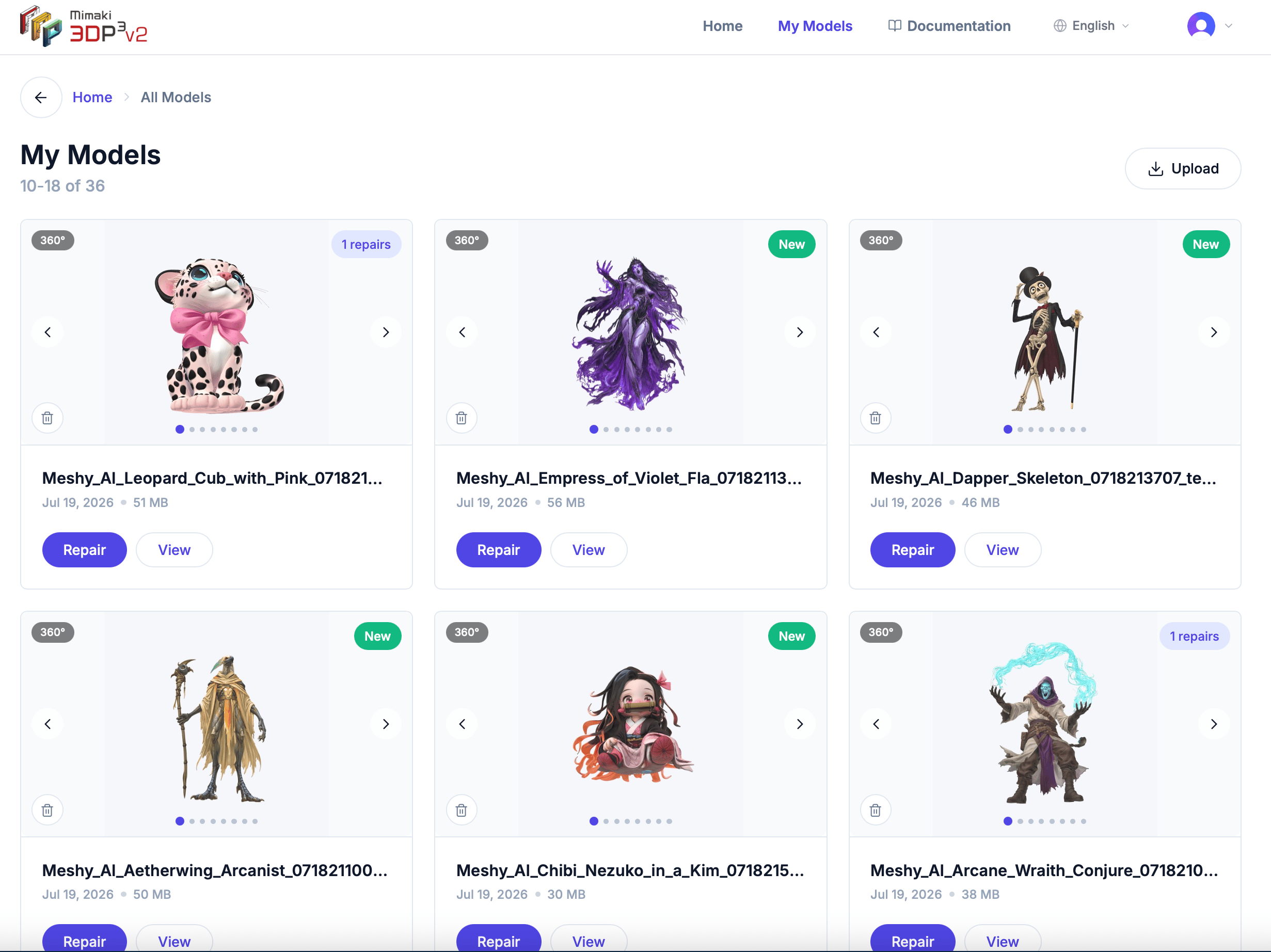Repair the Leopard Cub model
This screenshot has width=1271, height=952.
click(x=85, y=550)
